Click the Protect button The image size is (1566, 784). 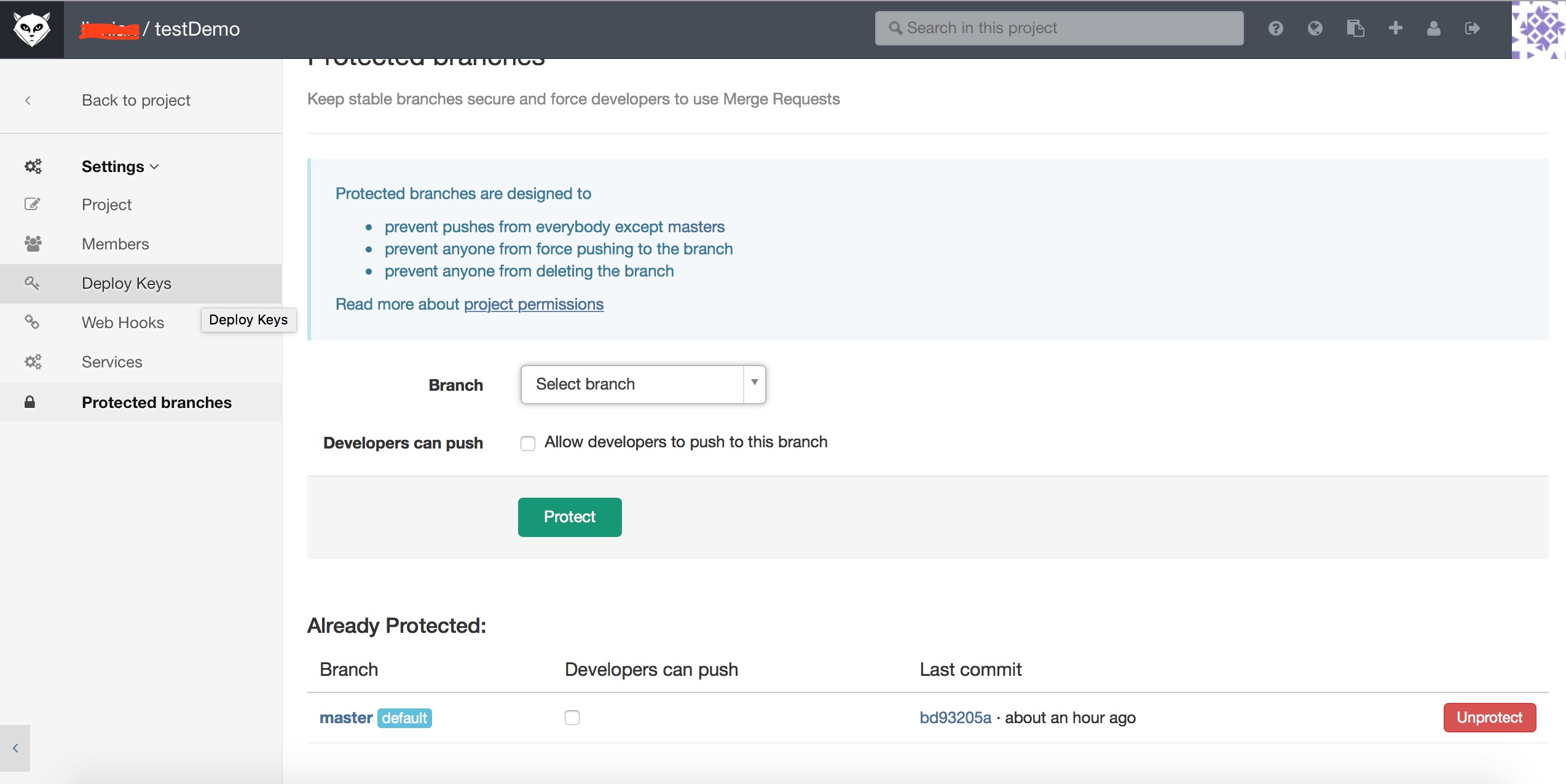[570, 517]
